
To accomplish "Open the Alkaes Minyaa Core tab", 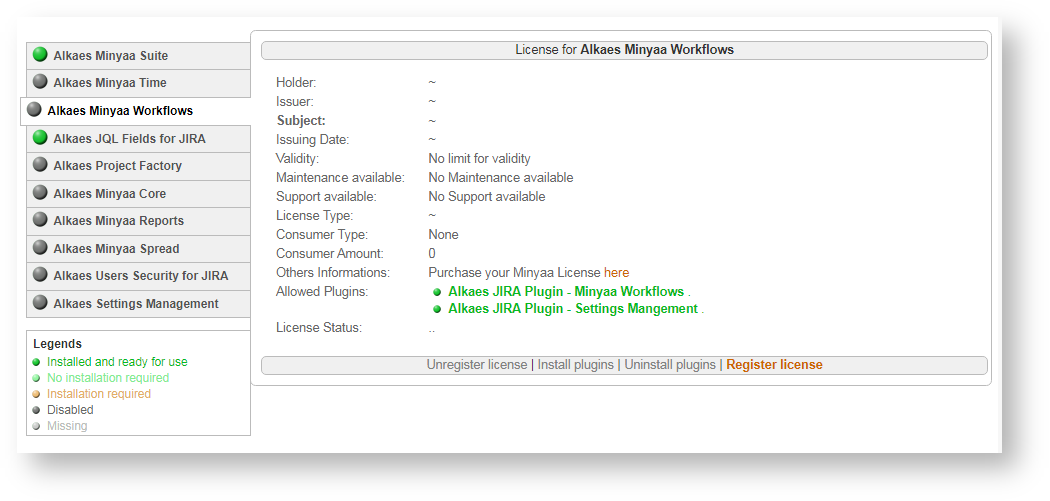I will tap(139, 194).
